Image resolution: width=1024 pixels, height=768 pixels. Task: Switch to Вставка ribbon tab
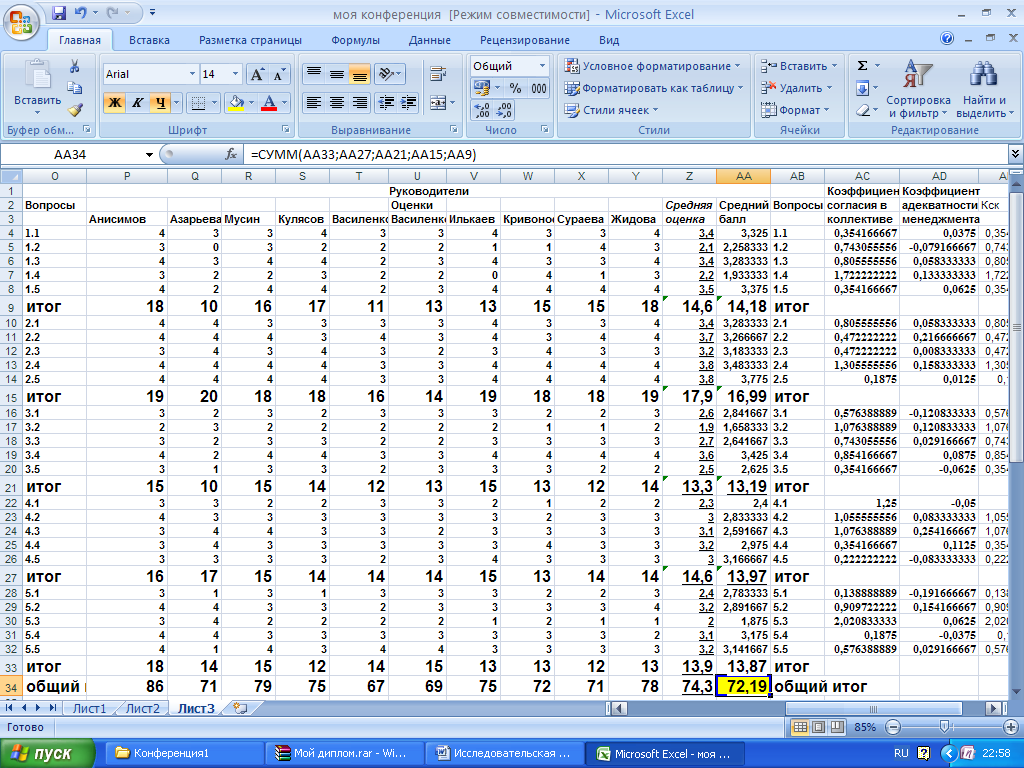149,40
